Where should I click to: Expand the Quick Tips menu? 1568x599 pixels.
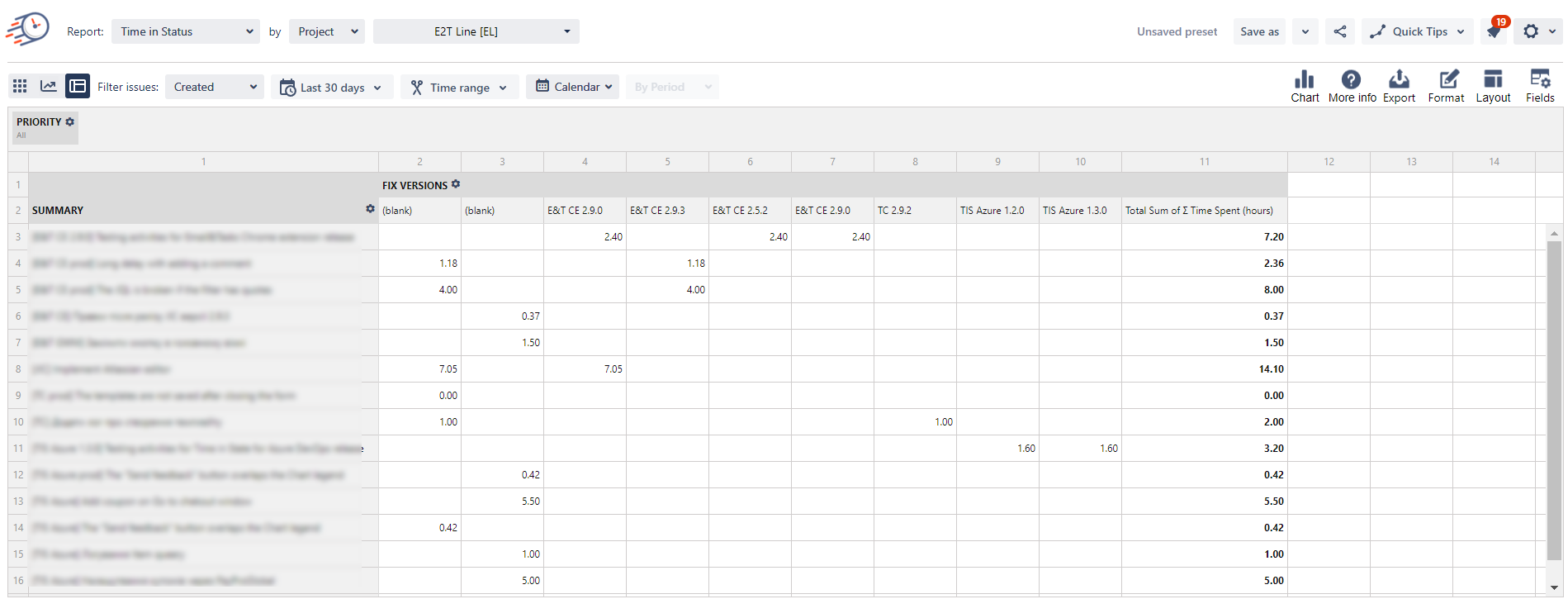[x=1418, y=31]
